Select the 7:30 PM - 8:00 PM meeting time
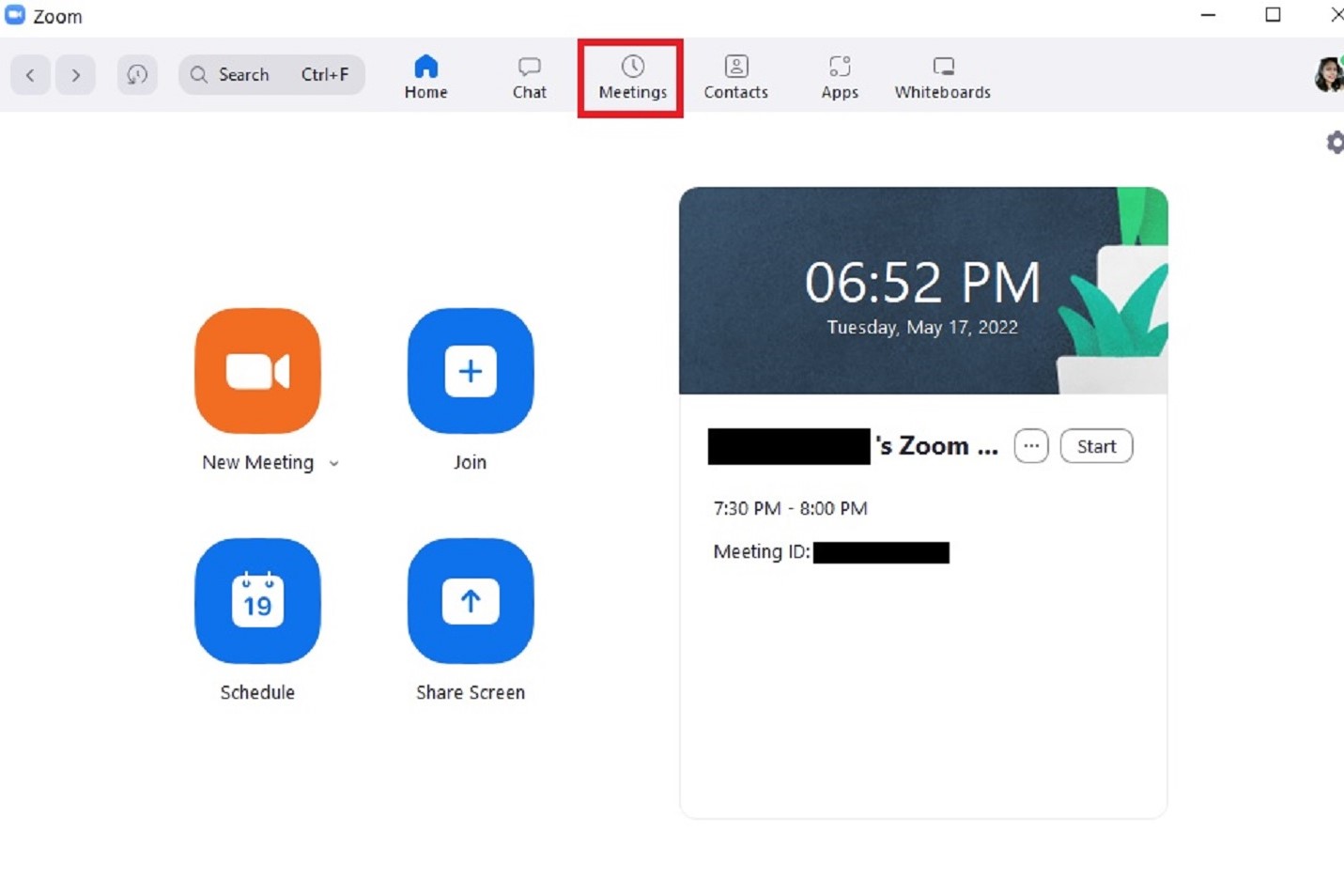This screenshot has width=1344, height=896. point(791,508)
